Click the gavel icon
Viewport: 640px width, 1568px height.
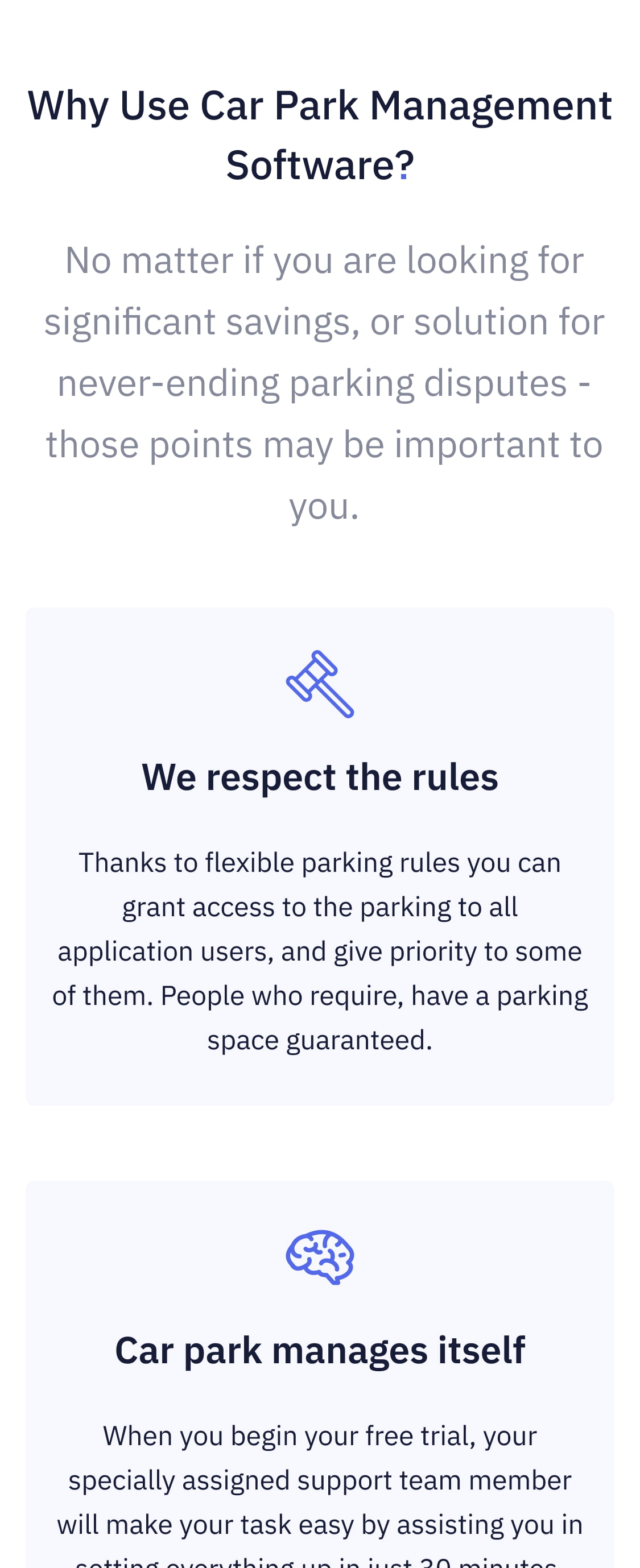[320, 684]
